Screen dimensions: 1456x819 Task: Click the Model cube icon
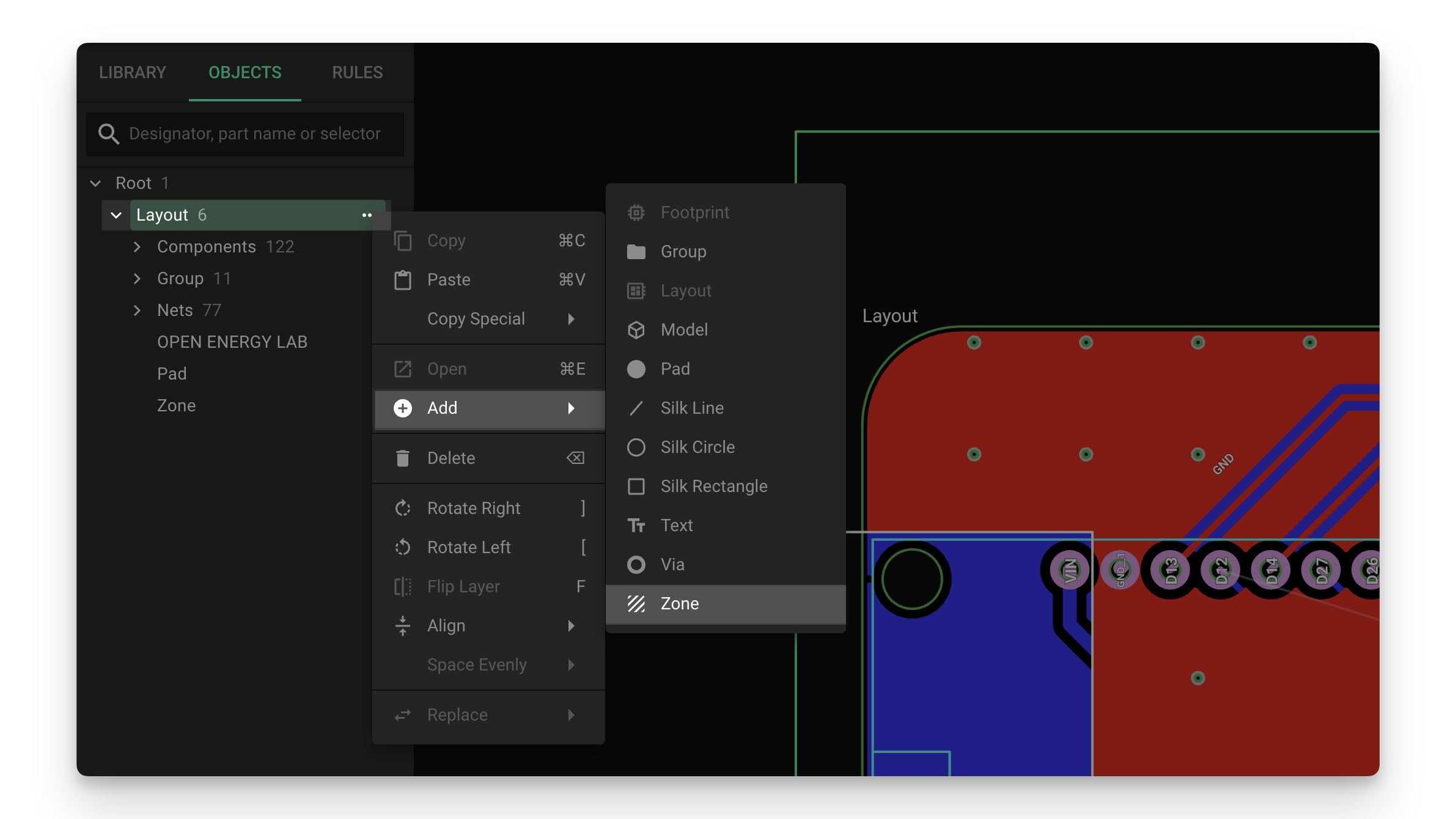(x=636, y=330)
